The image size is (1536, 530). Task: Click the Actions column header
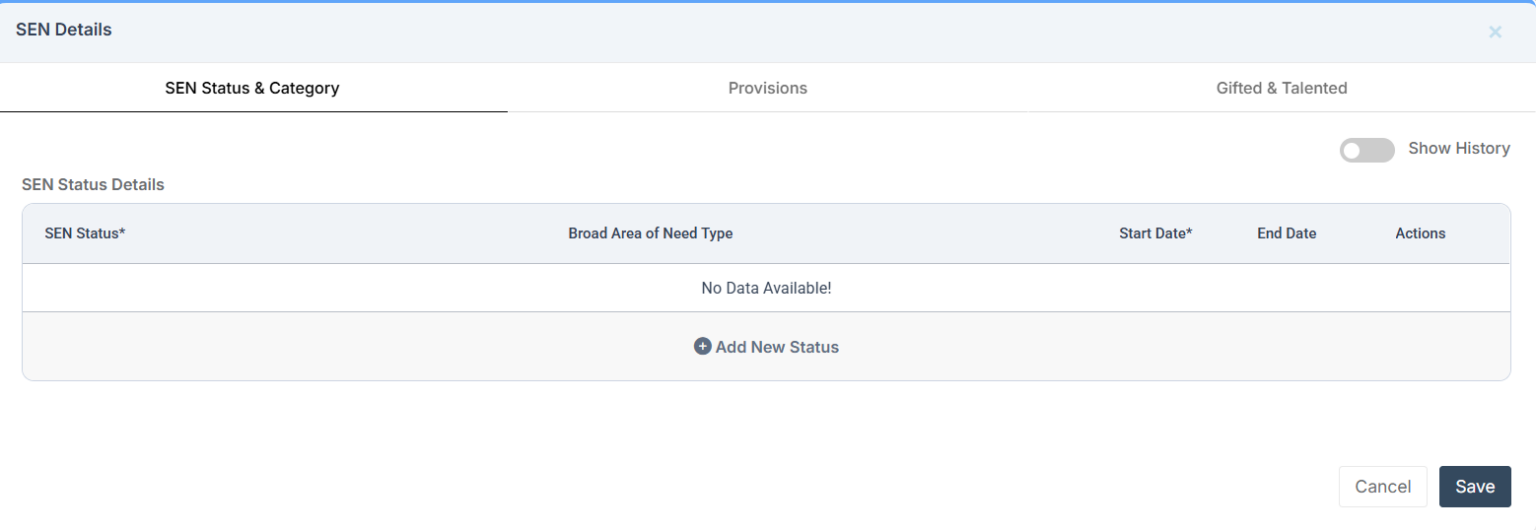(1420, 233)
